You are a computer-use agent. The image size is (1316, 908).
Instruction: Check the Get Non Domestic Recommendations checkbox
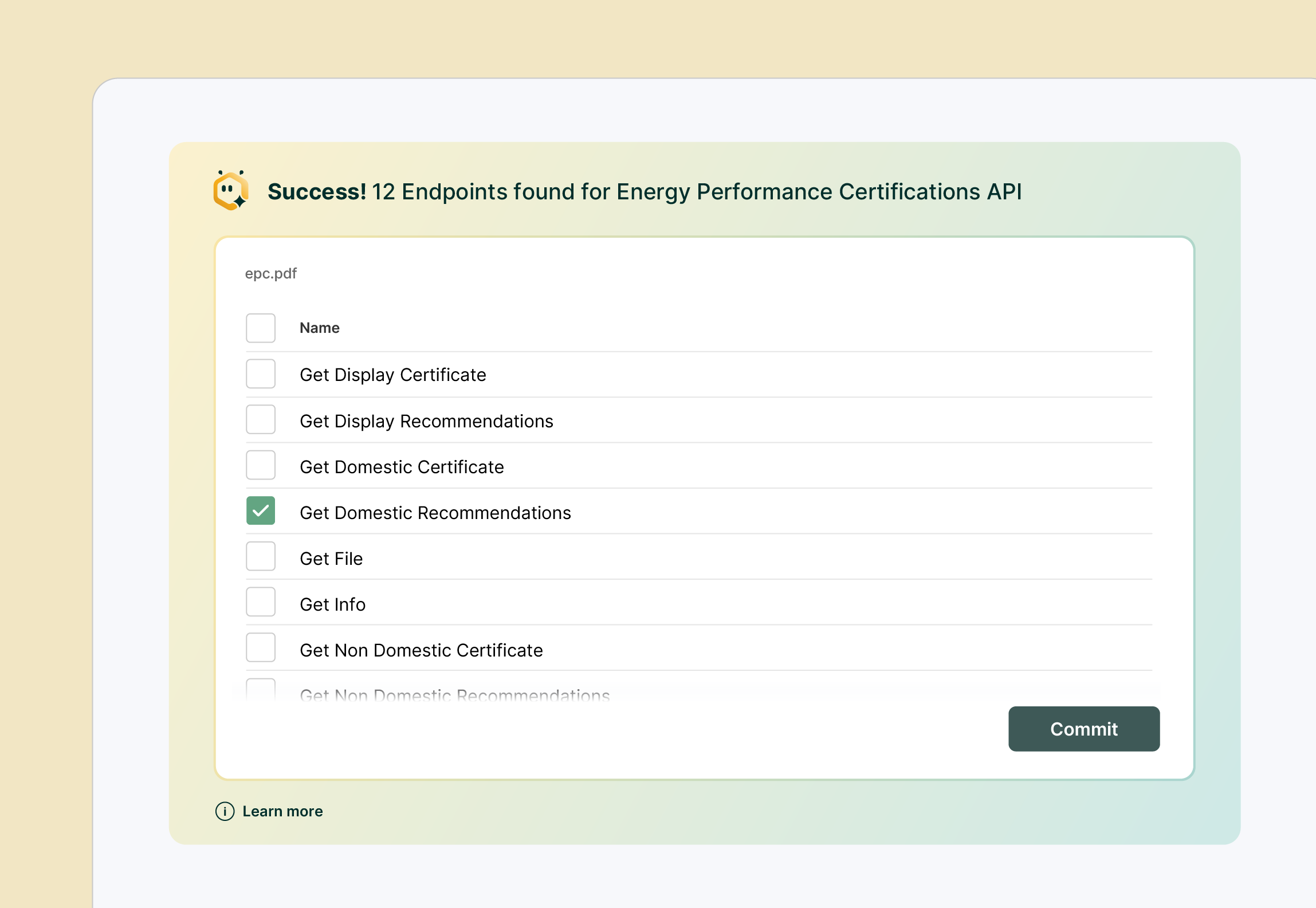(261, 690)
